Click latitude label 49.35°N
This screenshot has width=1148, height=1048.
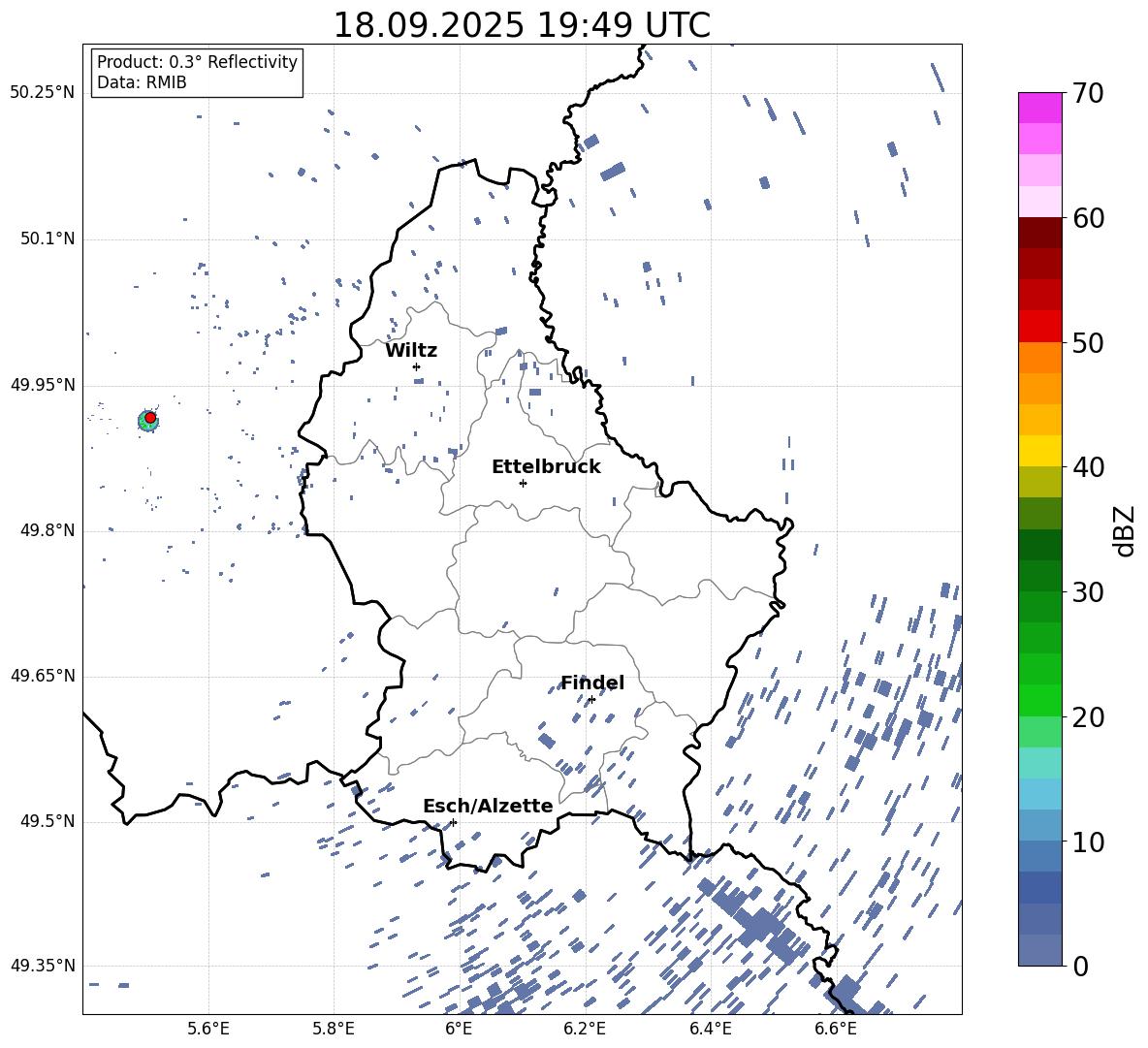[x=43, y=966]
